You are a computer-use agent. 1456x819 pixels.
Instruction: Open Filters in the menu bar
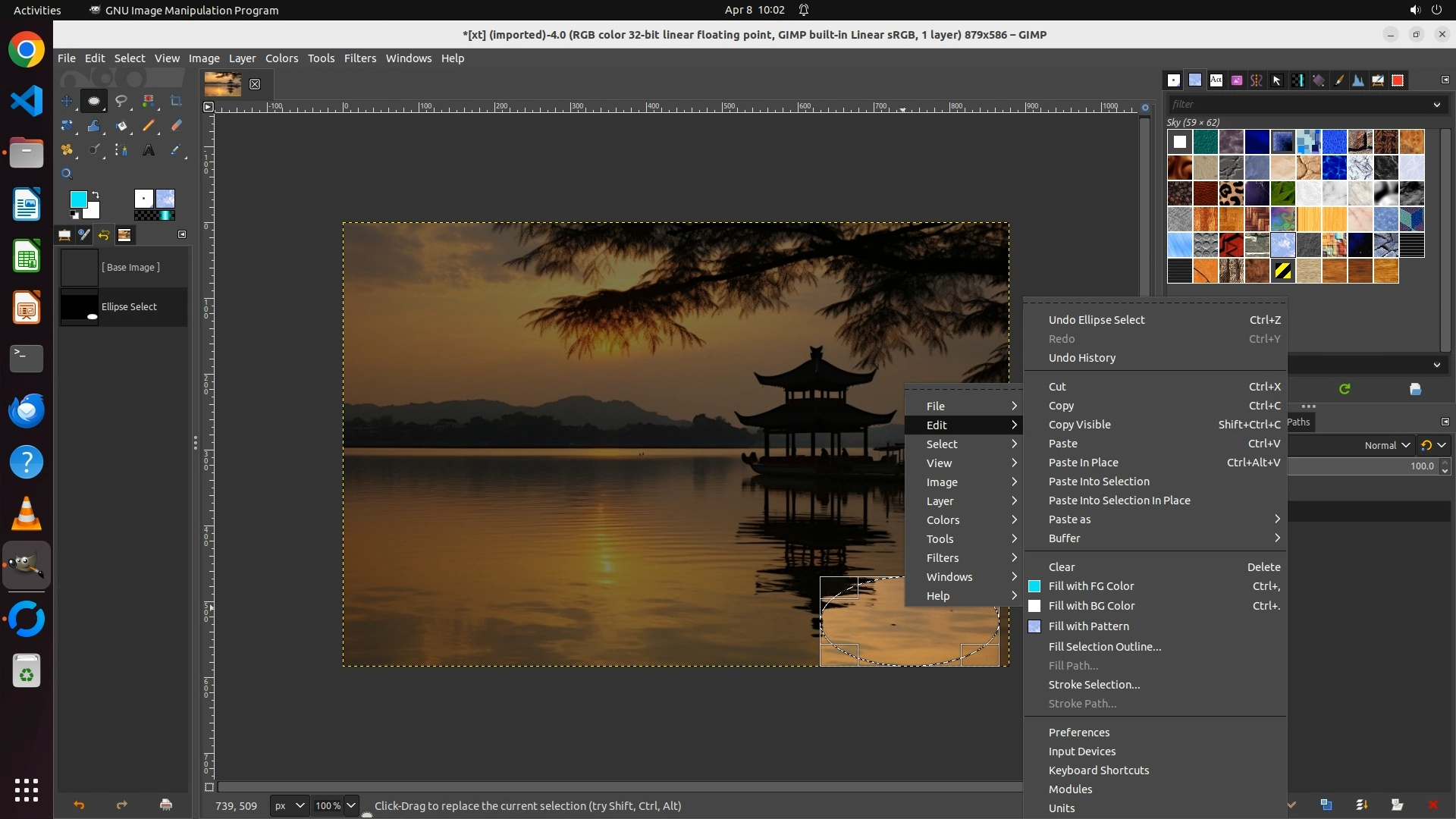(359, 58)
